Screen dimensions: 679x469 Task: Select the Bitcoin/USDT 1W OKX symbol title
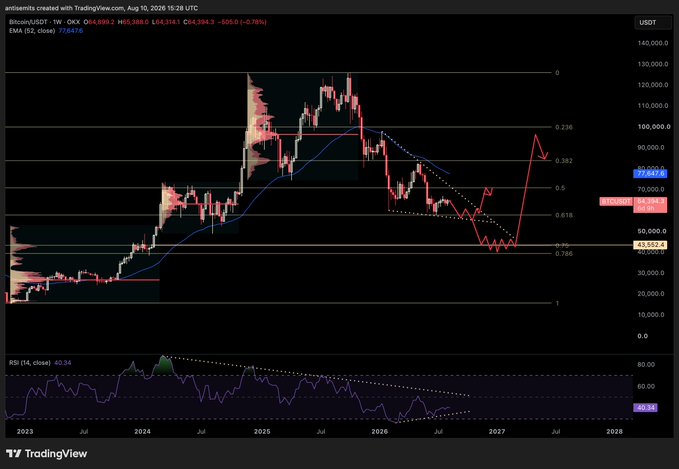click(45, 22)
